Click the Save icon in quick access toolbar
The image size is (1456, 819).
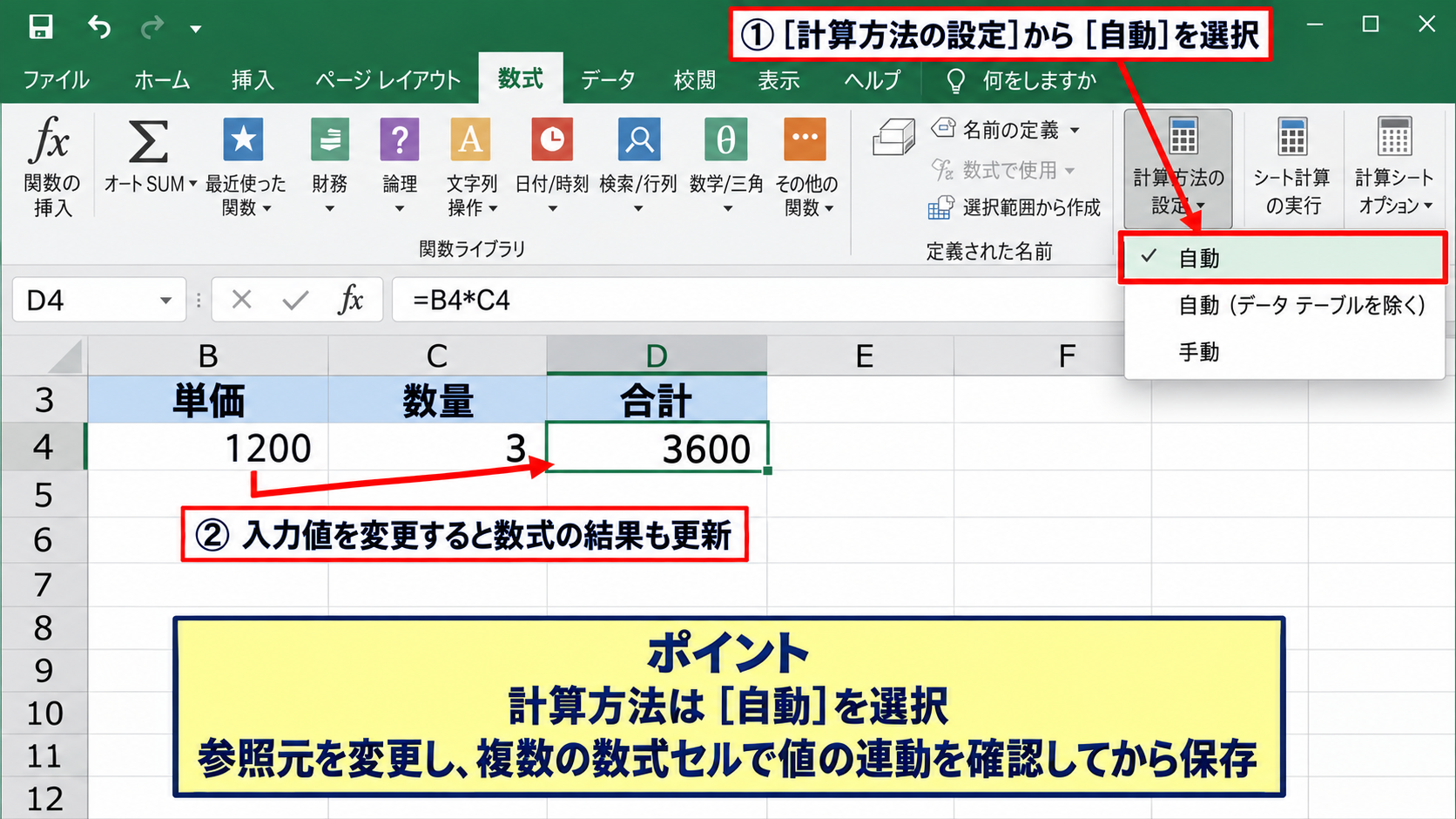pos(40,27)
